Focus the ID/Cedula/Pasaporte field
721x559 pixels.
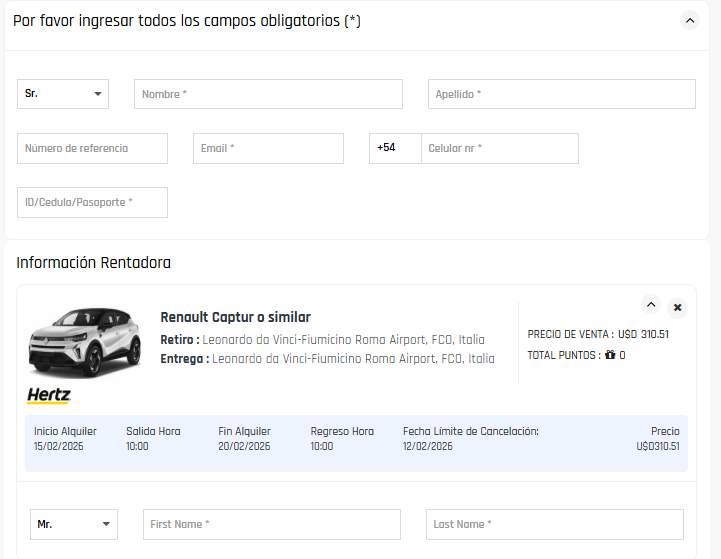click(x=92, y=202)
